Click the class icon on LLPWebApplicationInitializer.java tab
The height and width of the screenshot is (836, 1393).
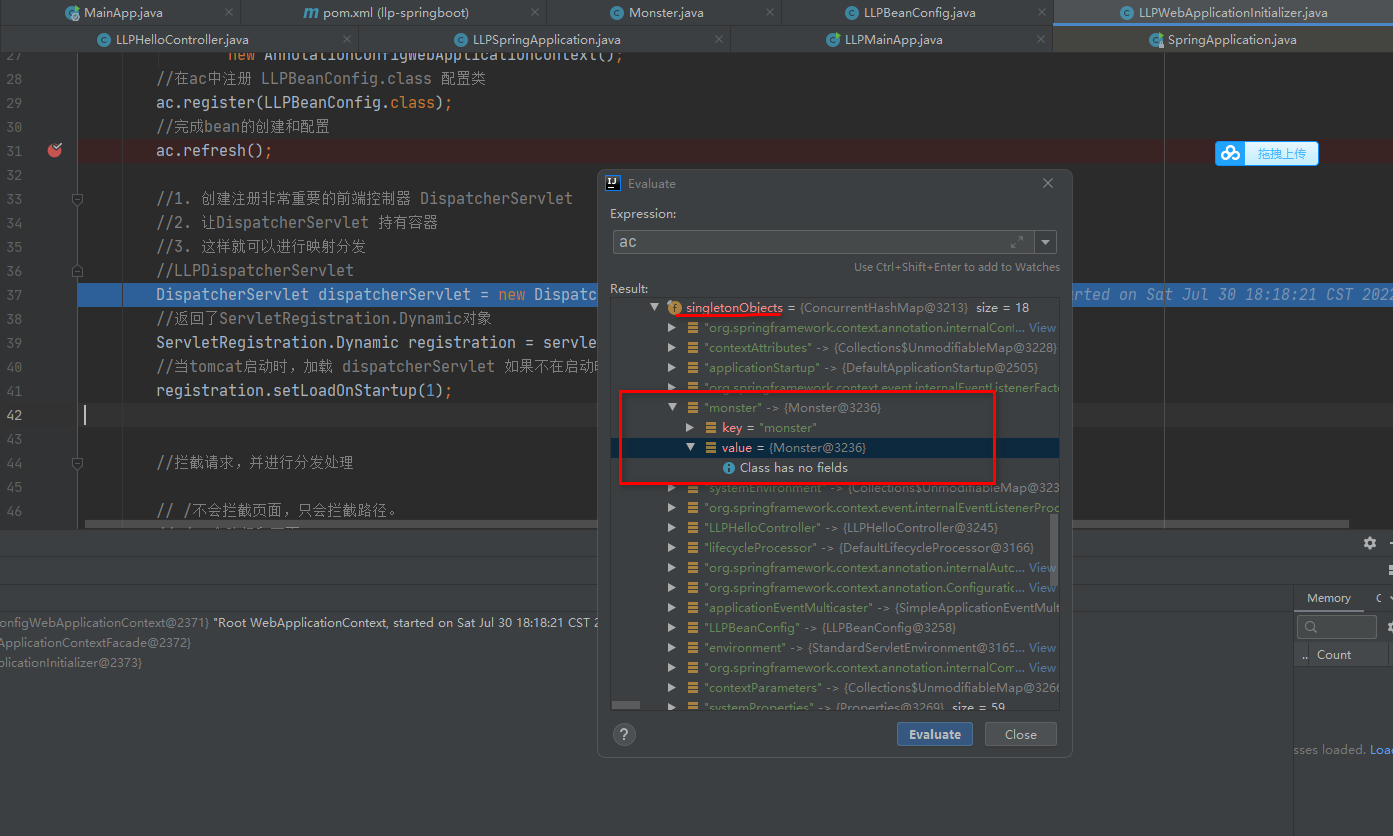[1127, 13]
